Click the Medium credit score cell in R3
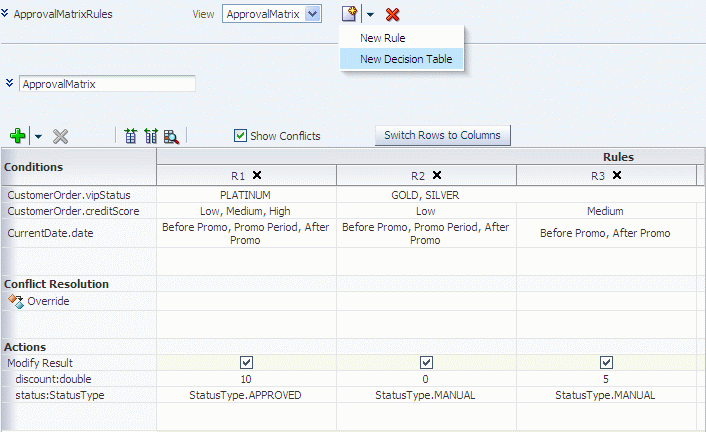Image resolution: width=706 pixels, height=432 pixels. click(606, 211)
